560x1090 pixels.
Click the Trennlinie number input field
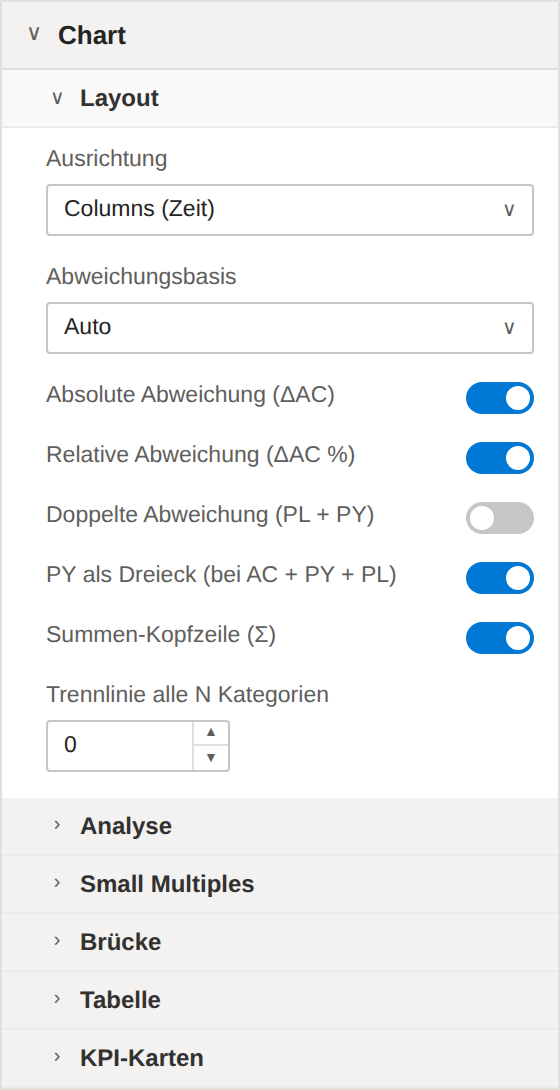pyautogui.click(x=120, y=746)
